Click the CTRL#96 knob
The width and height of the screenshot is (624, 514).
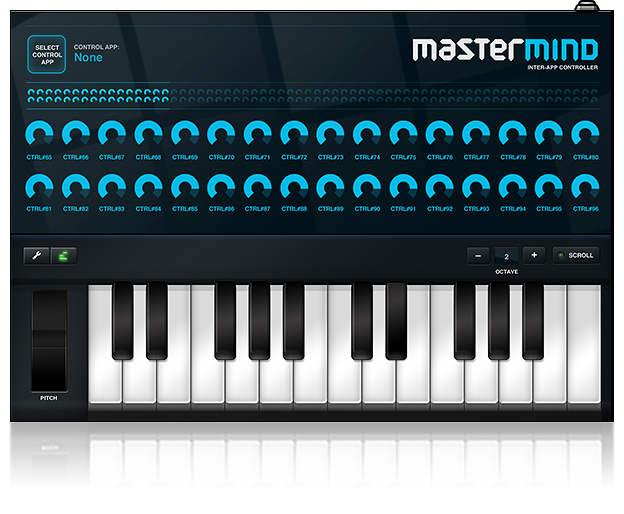click(x=585, y=186)
